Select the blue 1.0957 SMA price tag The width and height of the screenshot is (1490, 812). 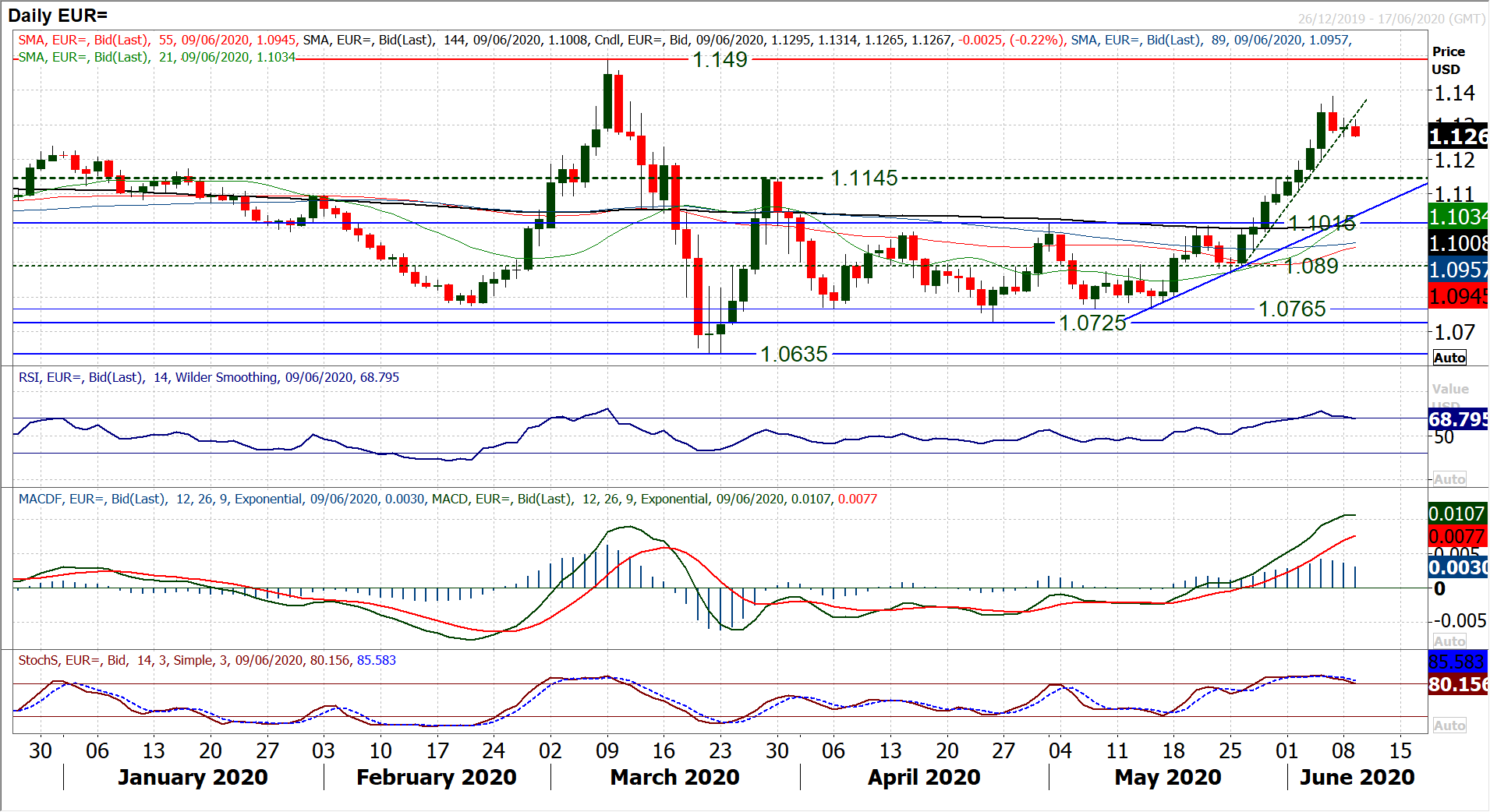click(1458, 270)
